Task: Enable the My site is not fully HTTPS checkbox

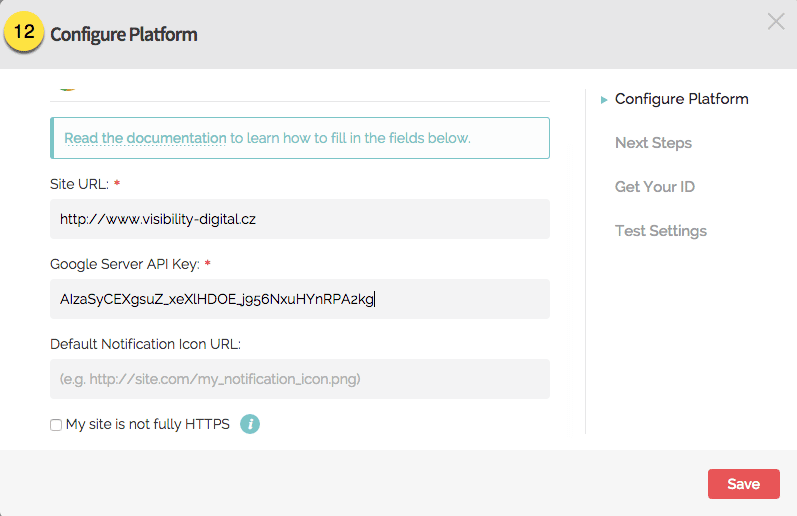Action: (x=56, y=425)
